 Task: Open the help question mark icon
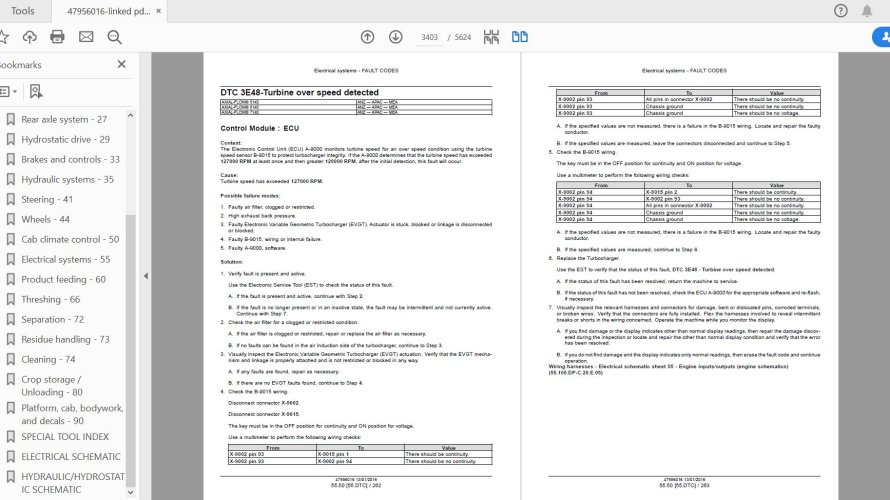[841, 11]
